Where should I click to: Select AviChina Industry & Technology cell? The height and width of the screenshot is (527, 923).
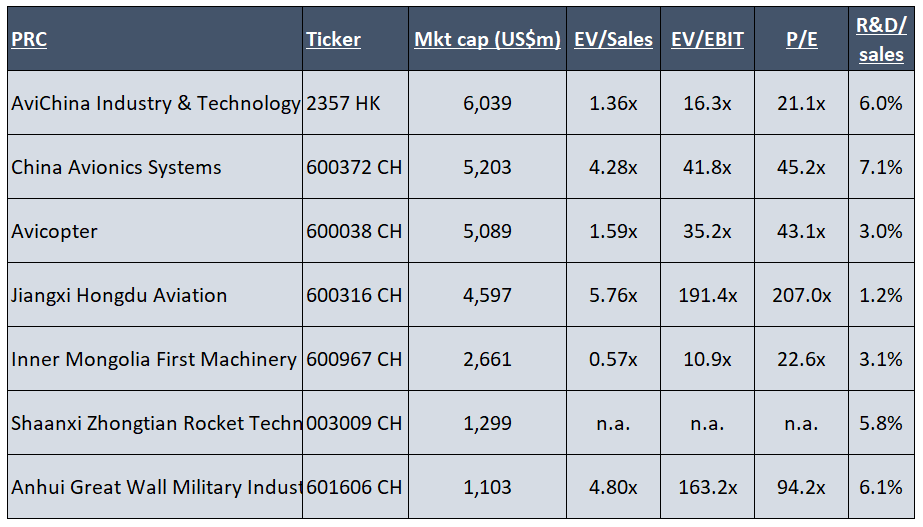click(155, 103)
